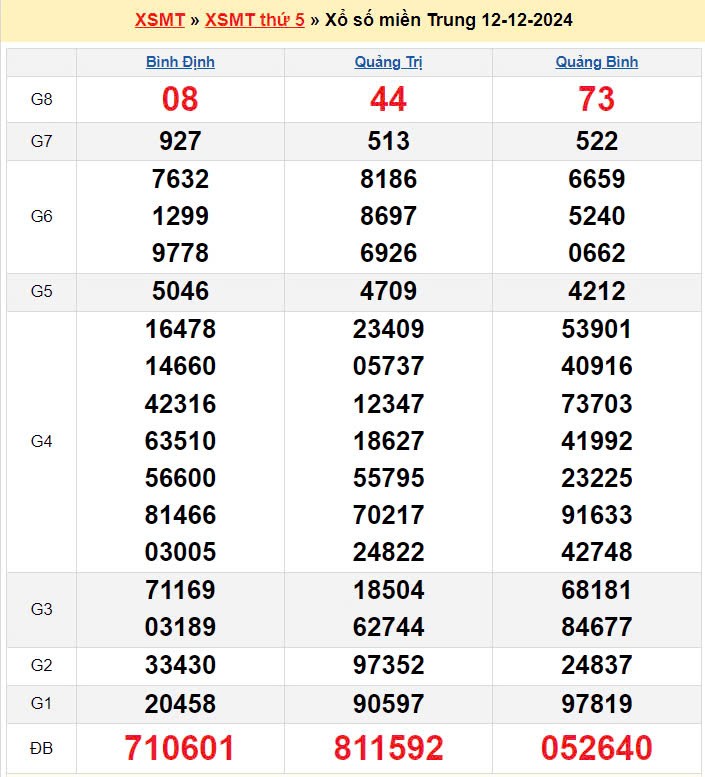
Task: Click the red G8 number 08
Action: [x=180, y=99]
